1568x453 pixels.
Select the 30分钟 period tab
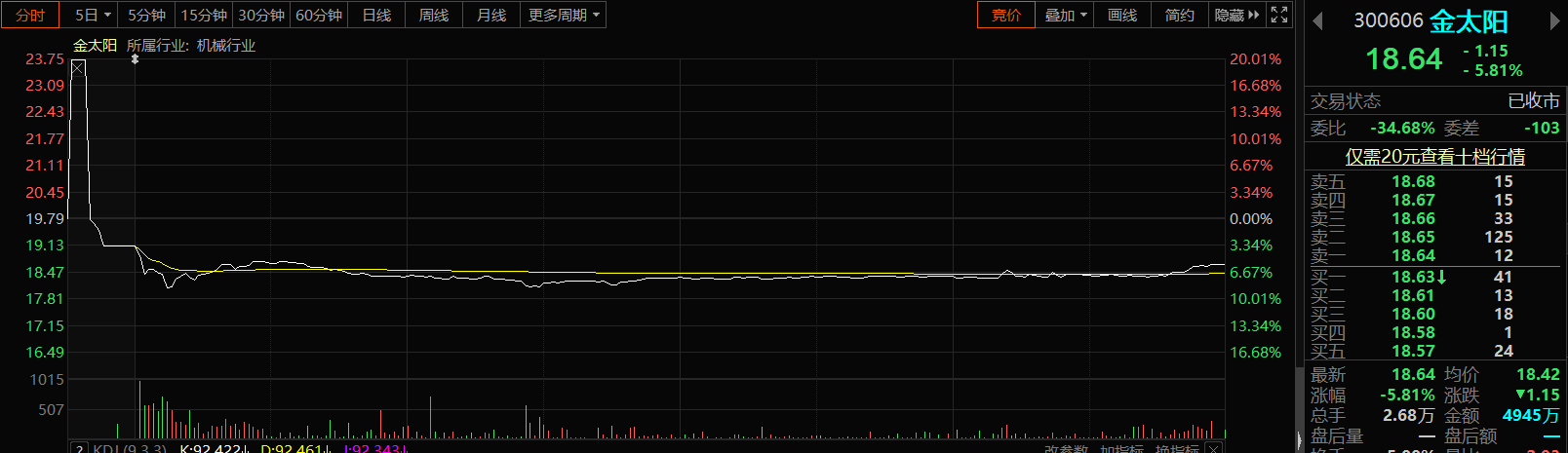tap(261, 15)
